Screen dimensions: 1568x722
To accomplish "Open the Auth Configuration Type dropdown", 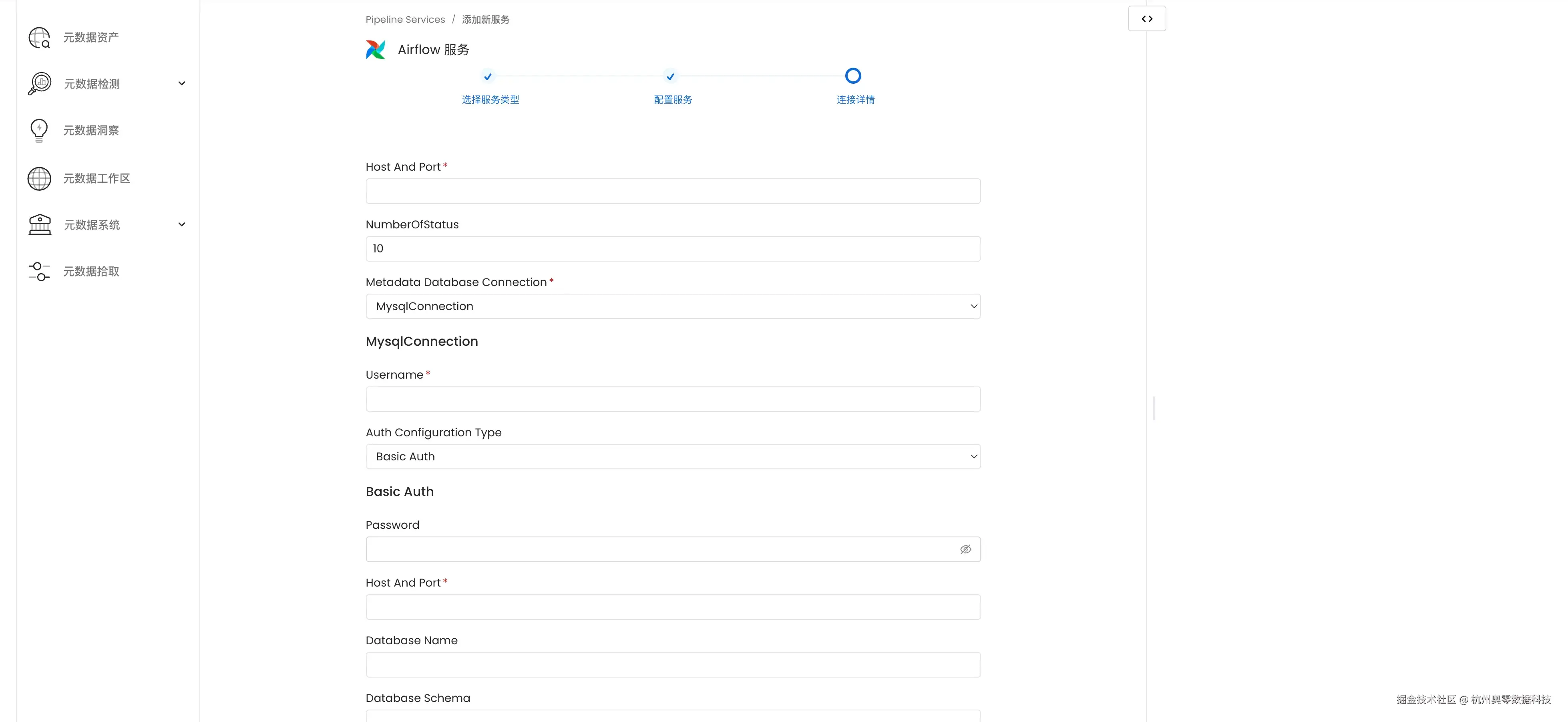I will pyautogui.click(x=673, y=457).
